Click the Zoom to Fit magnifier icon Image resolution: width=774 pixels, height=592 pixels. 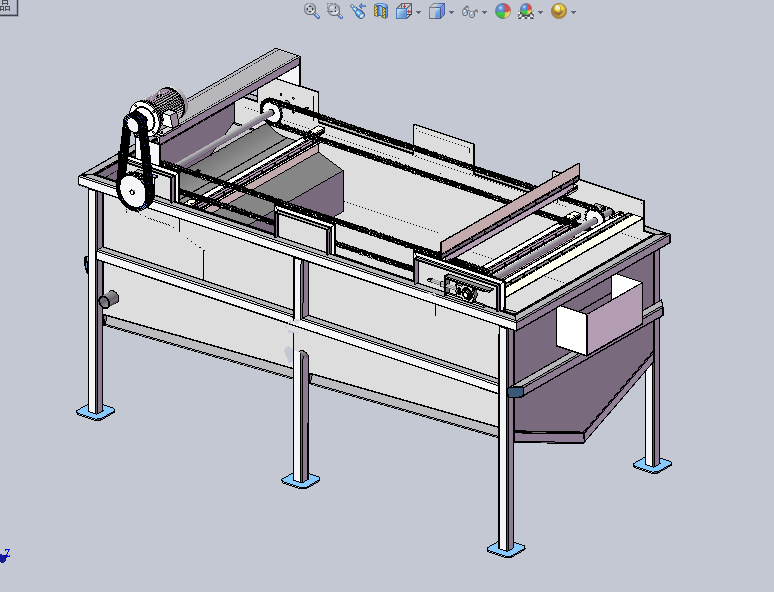(311, 11)
